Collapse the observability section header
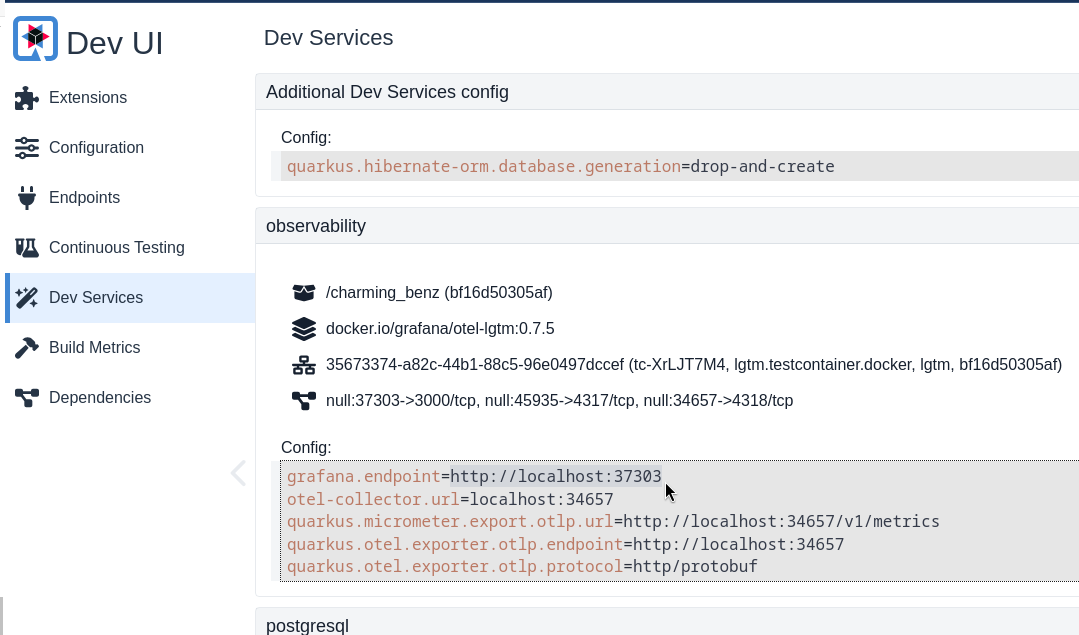The image size is (1079, 635). 316,226
